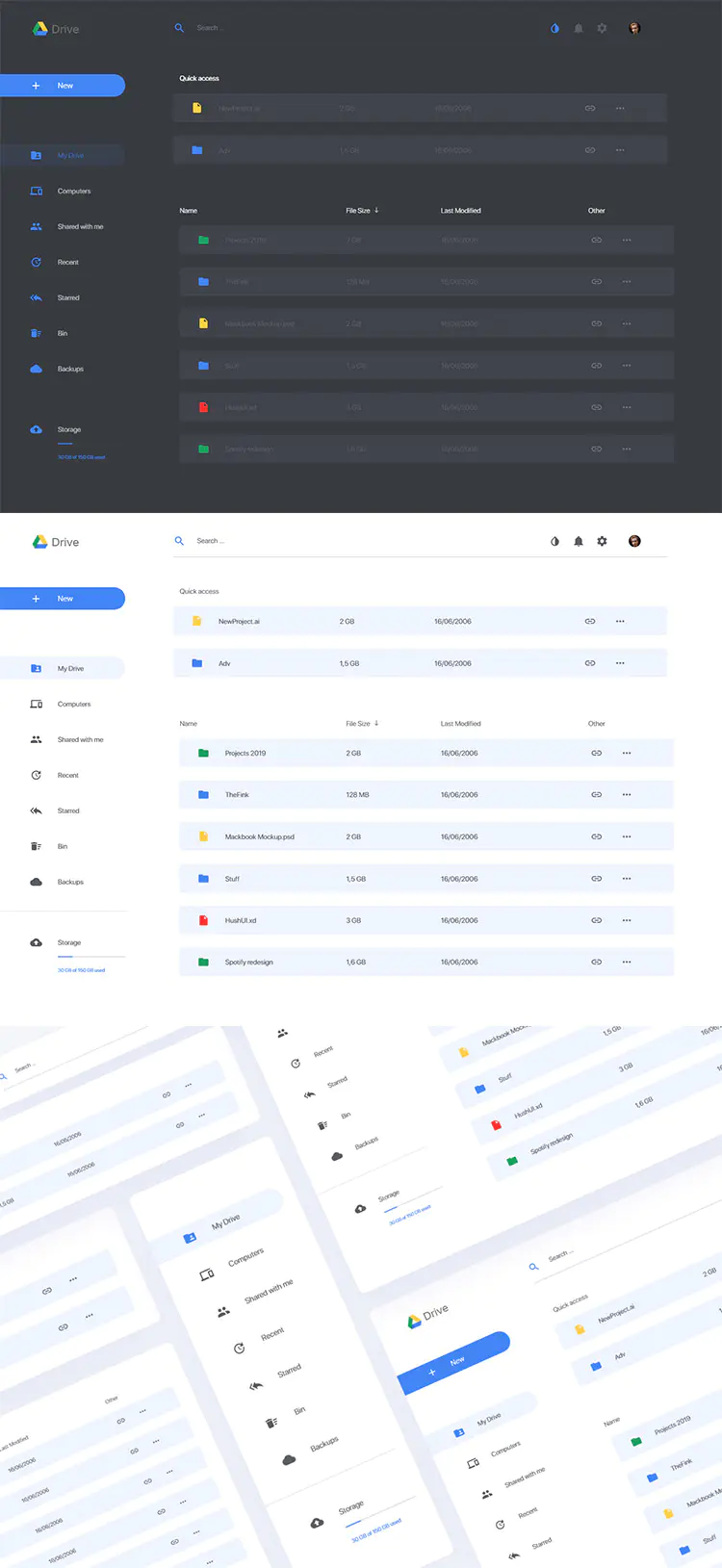Click the yellow NewProject.ai file icon, light theme
This screenshot has width=722, height=1568.
[x=196, y=621]
